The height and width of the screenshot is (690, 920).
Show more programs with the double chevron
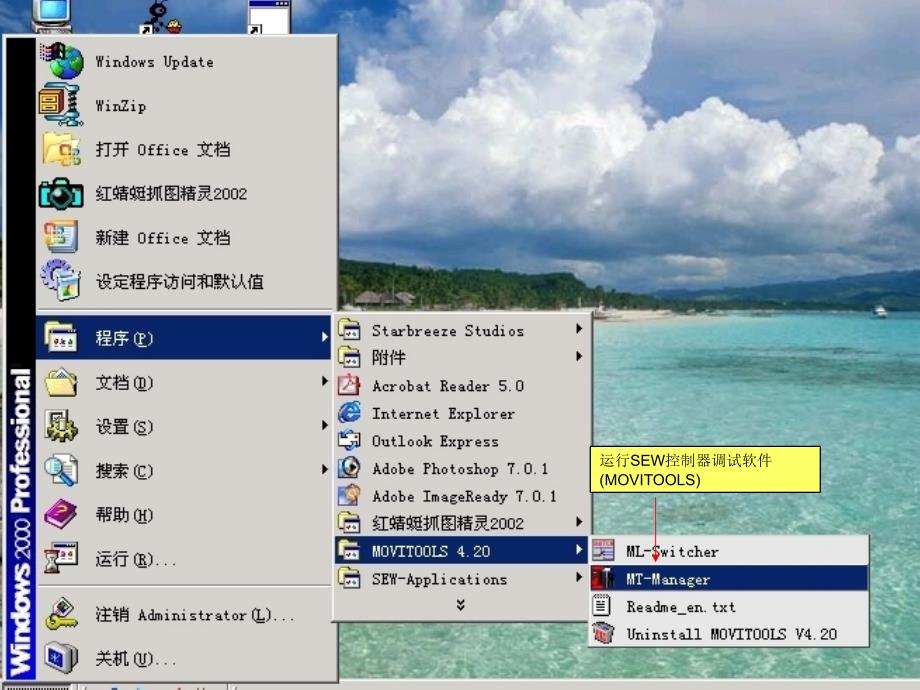[x=460, y=605]
